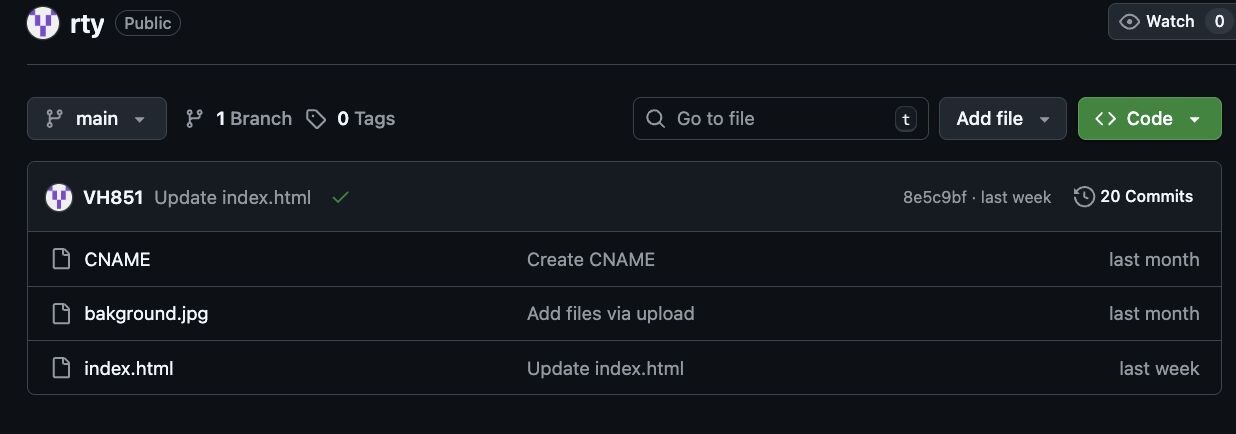Open the Create CNAME commit message

point(591,260)
